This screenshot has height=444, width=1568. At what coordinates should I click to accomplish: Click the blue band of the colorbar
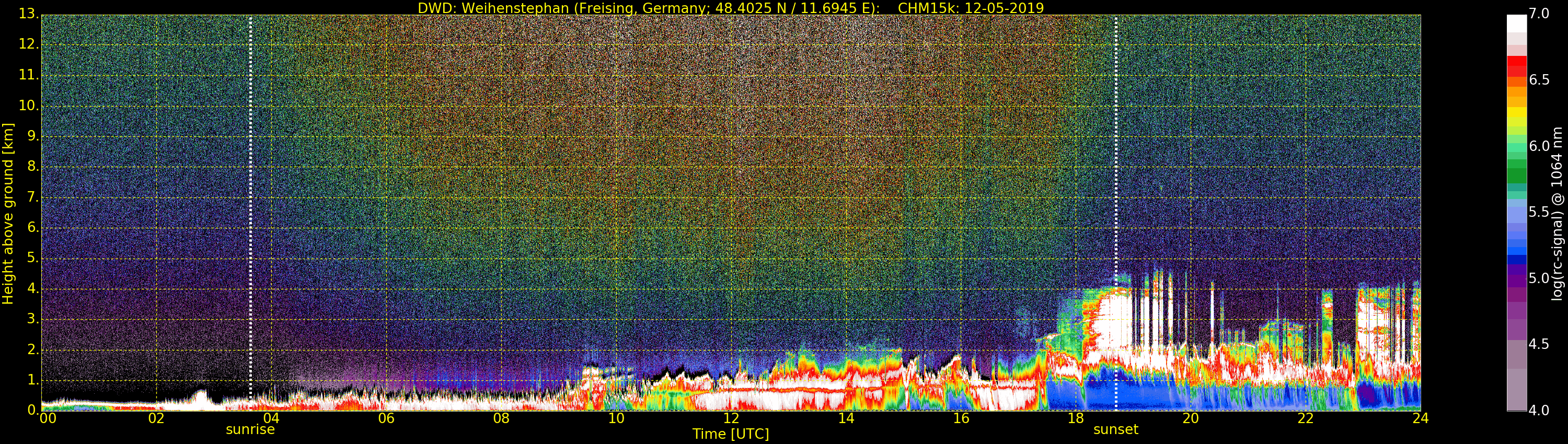1516,248
